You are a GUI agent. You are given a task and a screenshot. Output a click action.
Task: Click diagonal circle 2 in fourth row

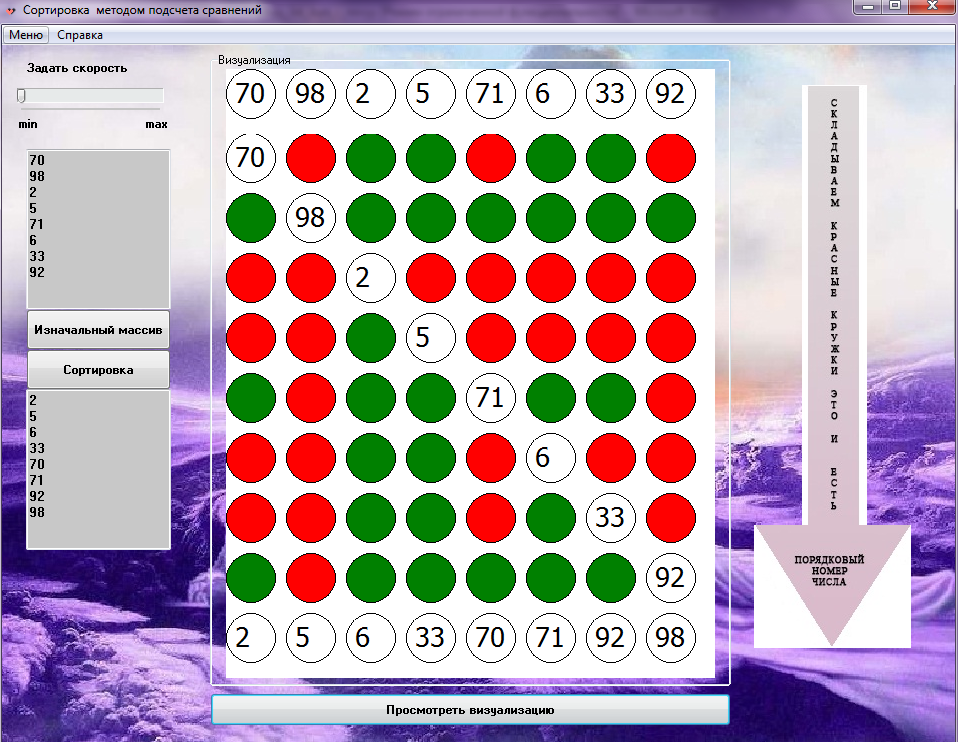pyautogui.click(x=370, y=277)
